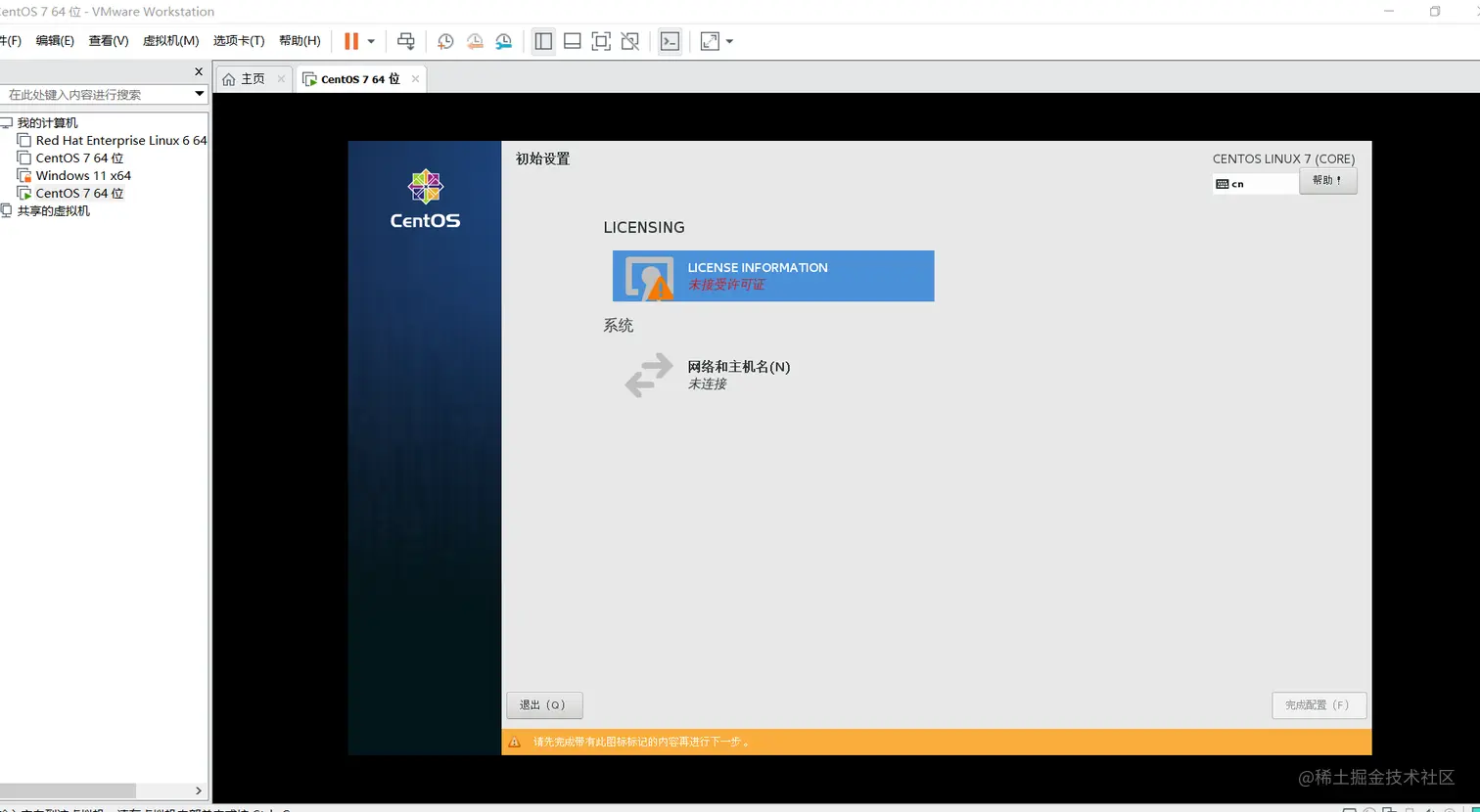The width and height of the screenshot is (1480, 812).
Task: Revert to the previous snapshot
Action: 475,41
